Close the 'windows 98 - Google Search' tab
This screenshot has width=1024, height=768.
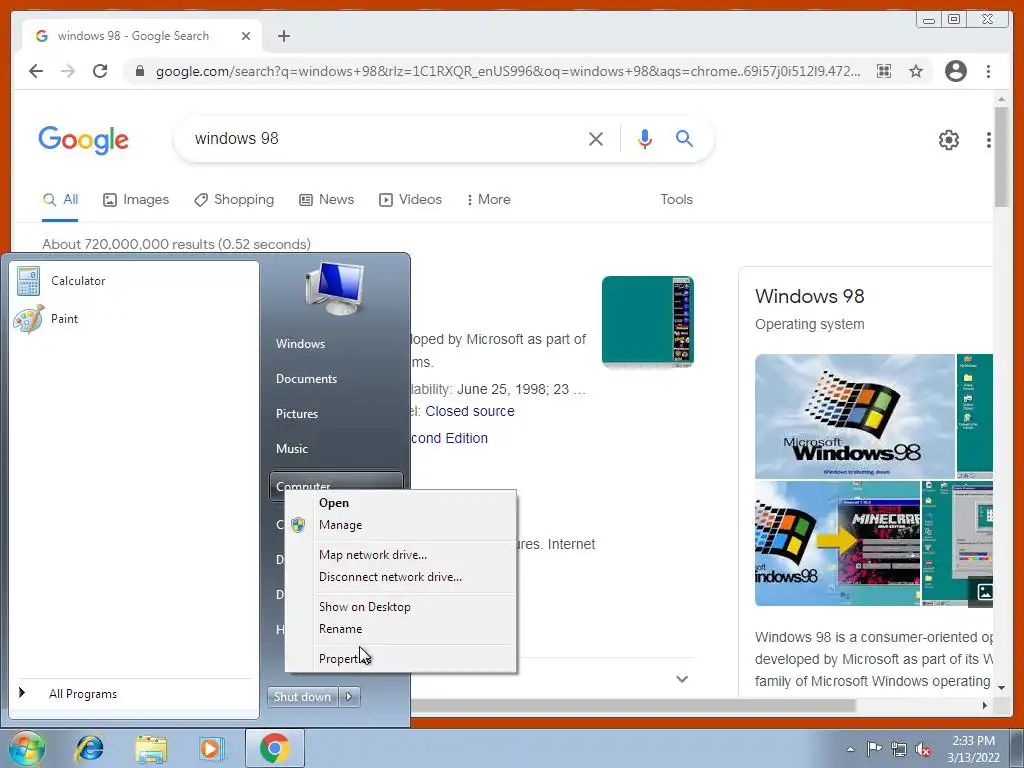246,36
